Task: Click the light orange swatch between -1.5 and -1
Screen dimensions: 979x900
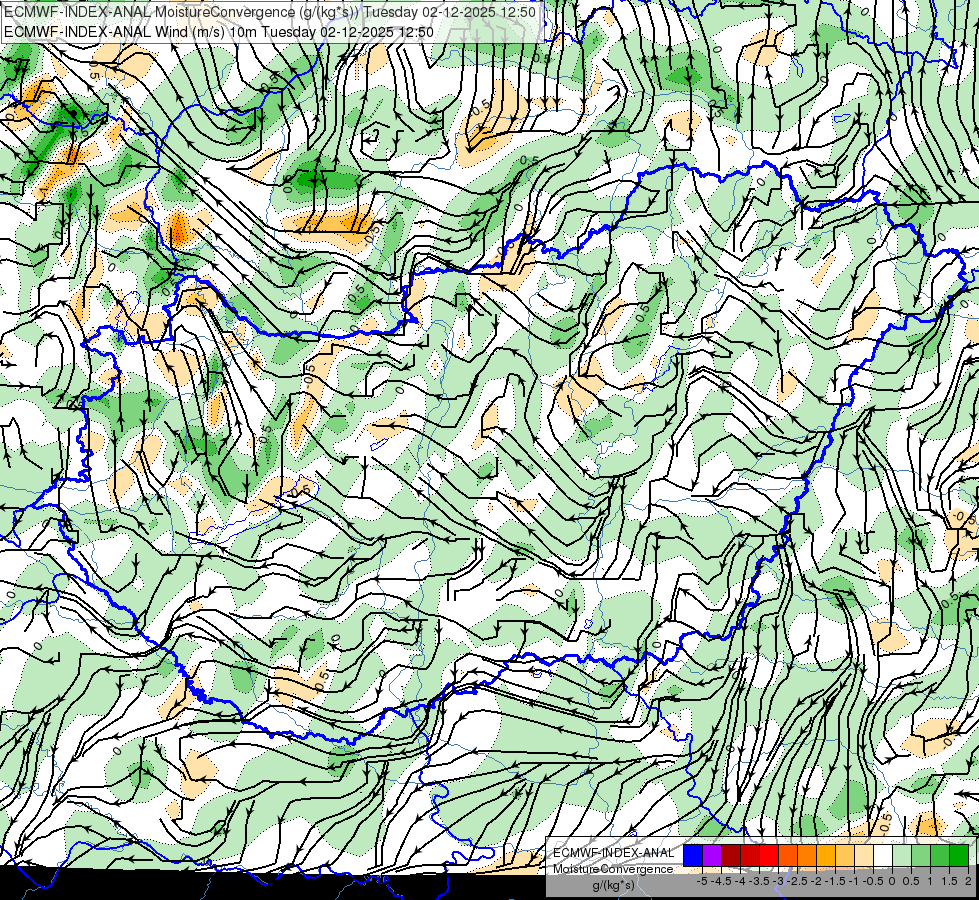Action: tap(845, 855)
